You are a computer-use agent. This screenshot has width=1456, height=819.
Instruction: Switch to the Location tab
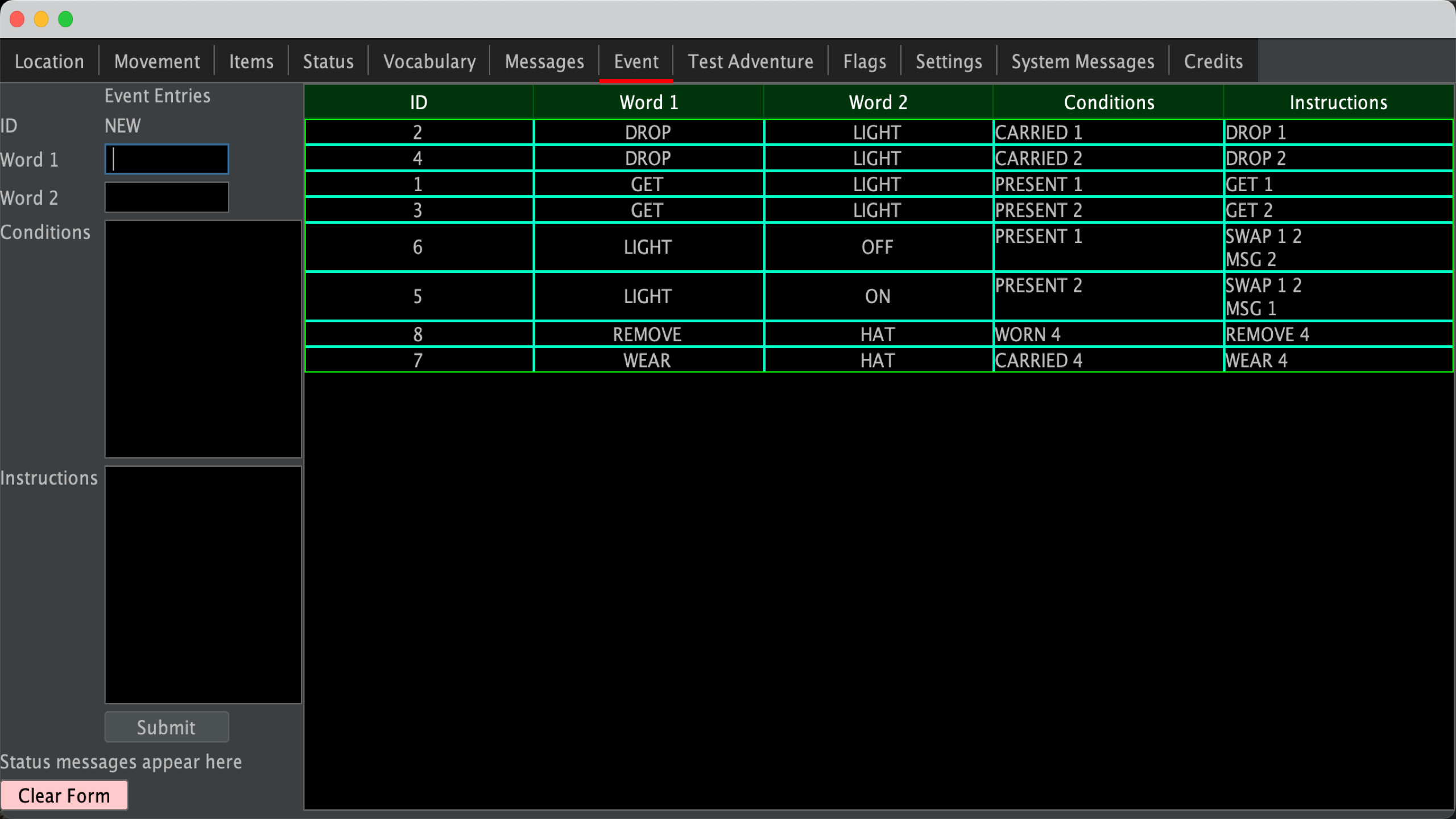click(x=49, y=61)
